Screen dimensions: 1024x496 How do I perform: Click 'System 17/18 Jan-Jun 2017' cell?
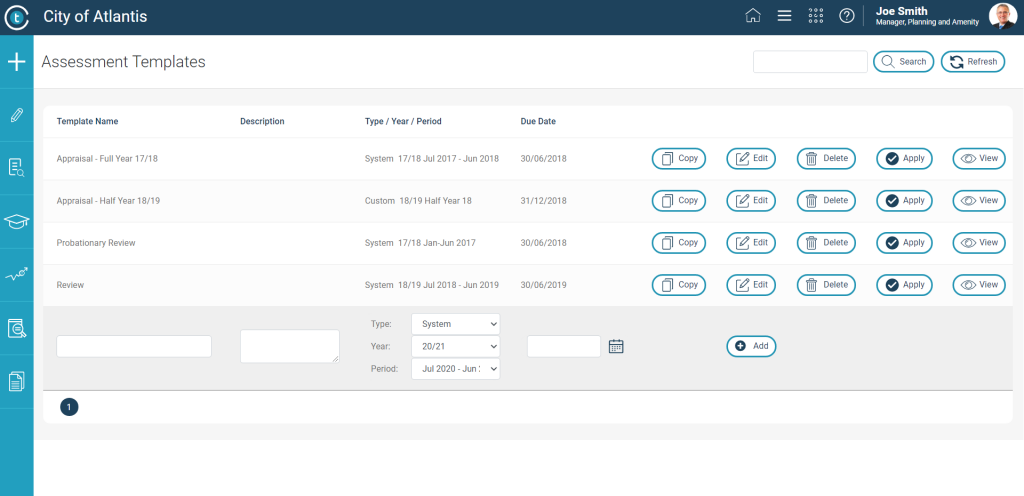(x=420, y=243)
